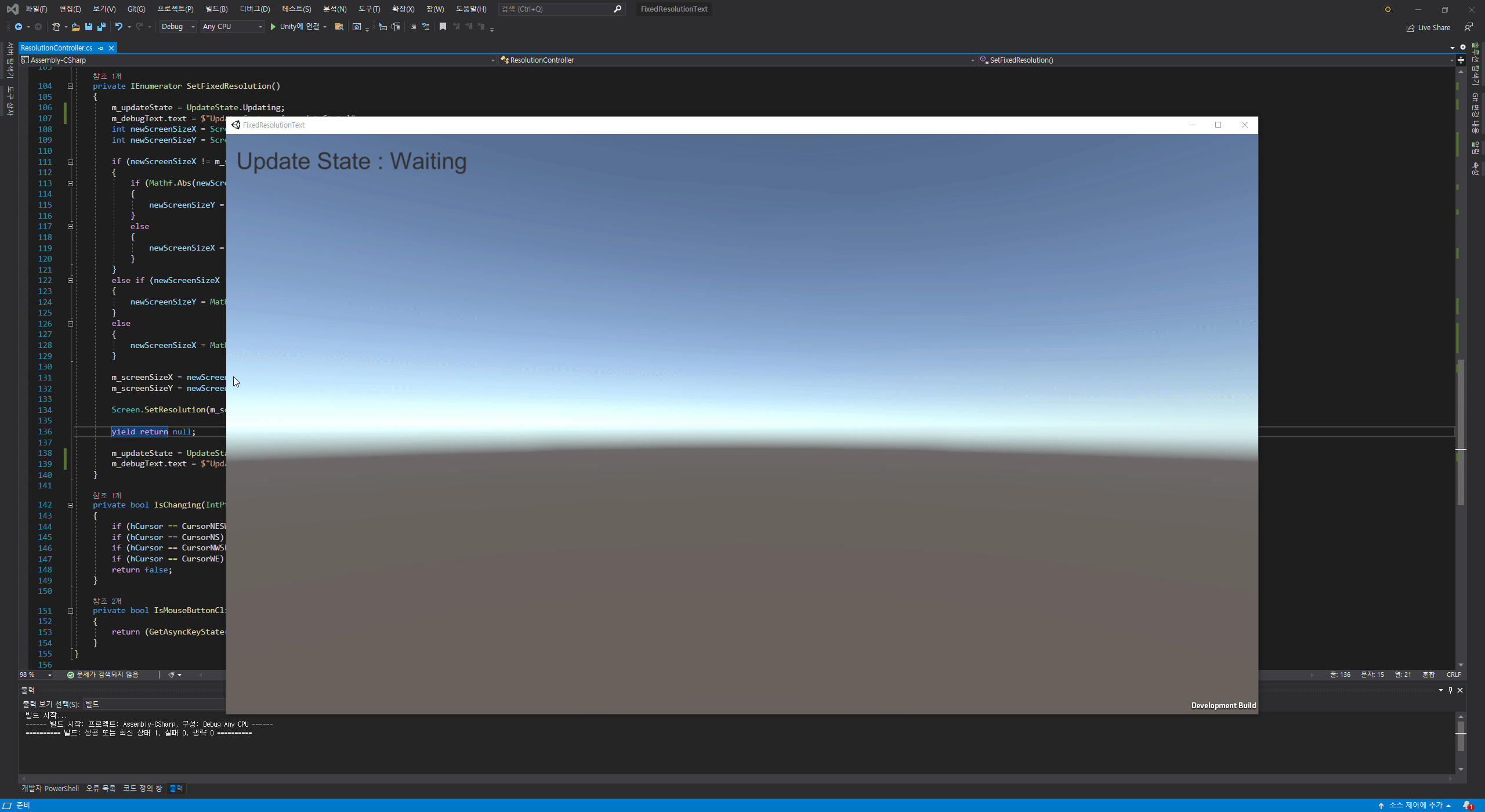This screenshot has width=1485, height=812.
Task: Collapse the IsChanging method at line 142
Action: [x=70, y=505]
